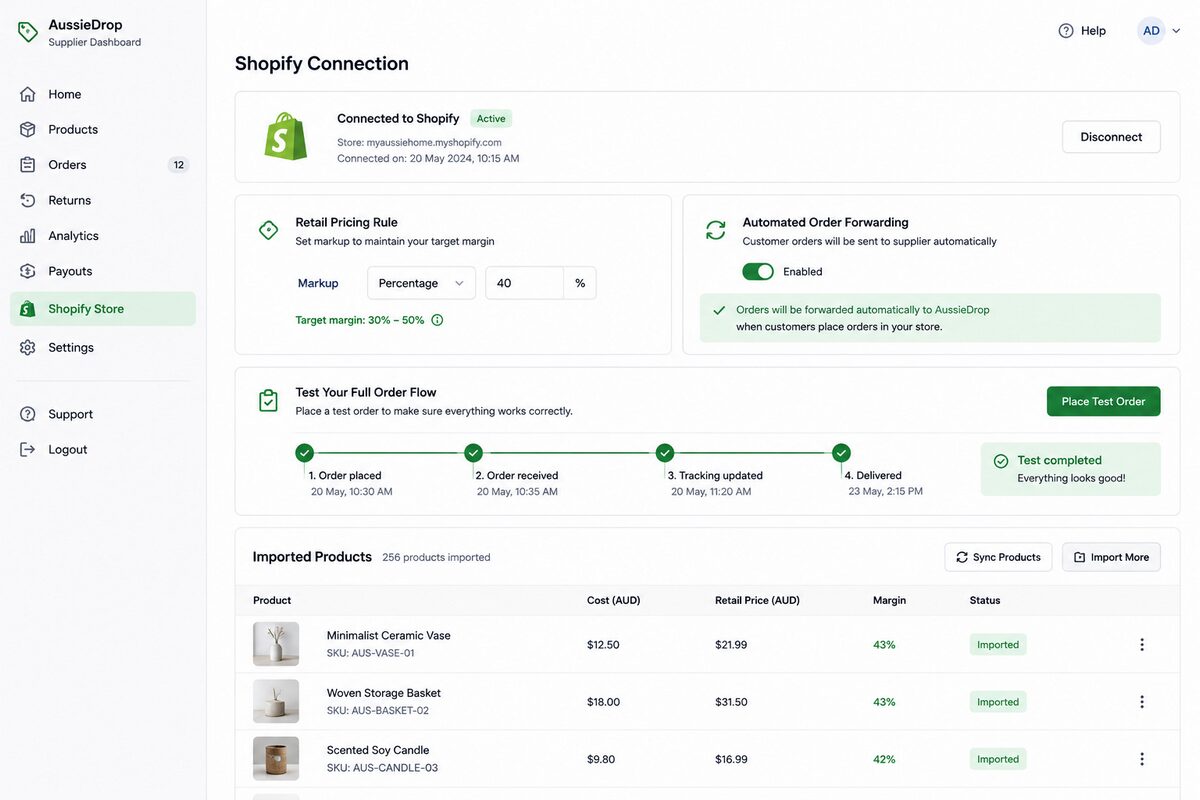Click the test order clipboard icon
Viewport: 1200px width, 800px height.
tap(268, 400)
